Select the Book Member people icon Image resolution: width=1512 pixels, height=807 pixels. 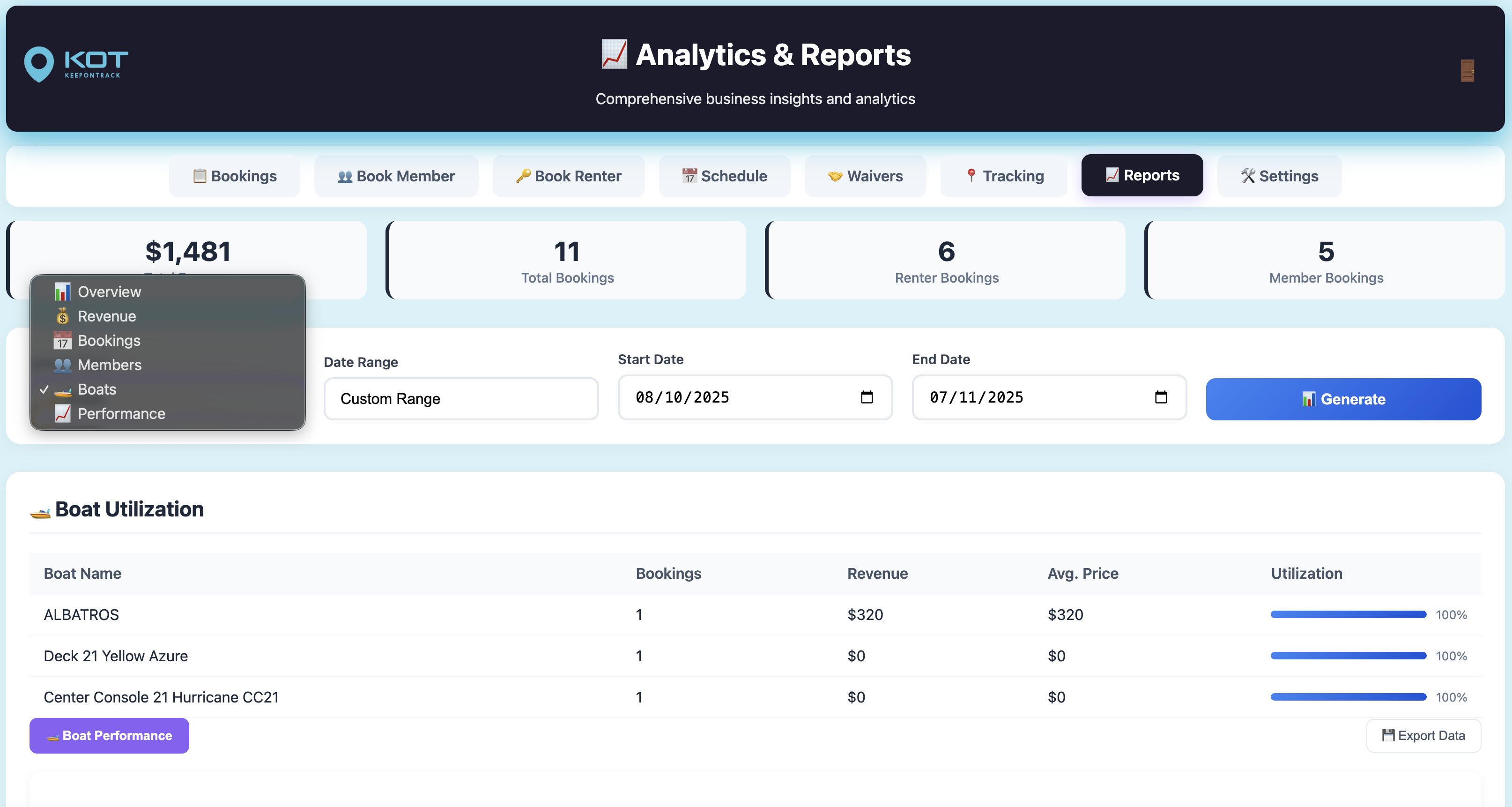pyautogui.click(x=345, y=176)
